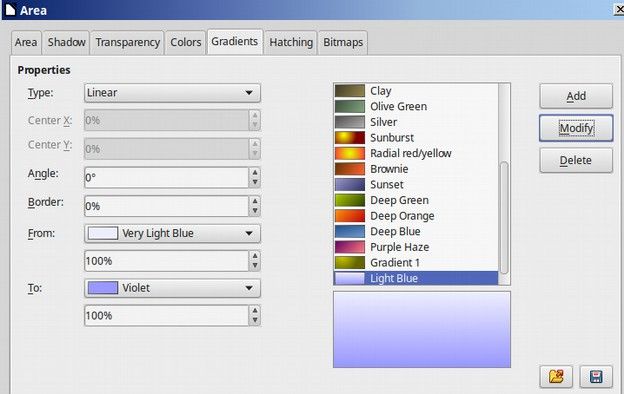624x394 pixels.
Task: Decrease the Border percentage
Action: click(255, 211)
